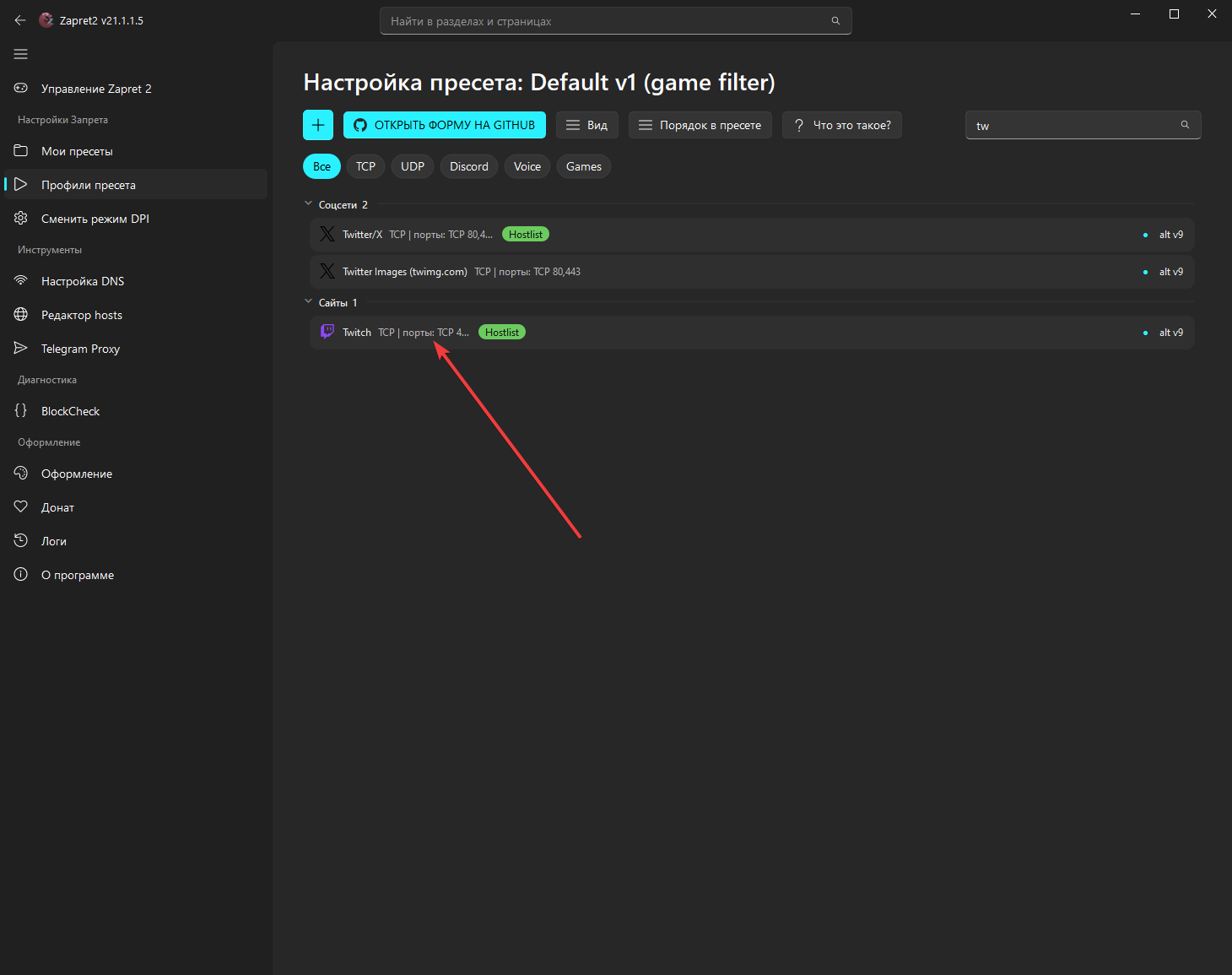Click the gamepad icon beside Управление Zapret 2
This screenshot has width=1232, height=975.
21,88
